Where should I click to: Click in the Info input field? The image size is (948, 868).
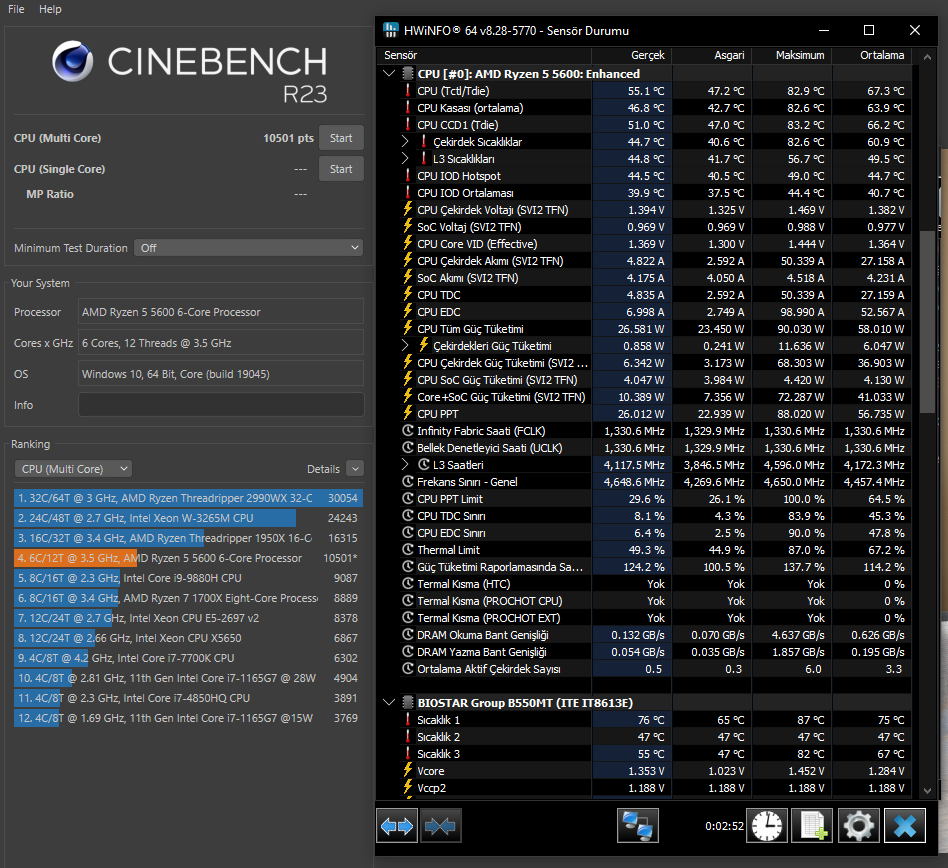pos(221,405)
